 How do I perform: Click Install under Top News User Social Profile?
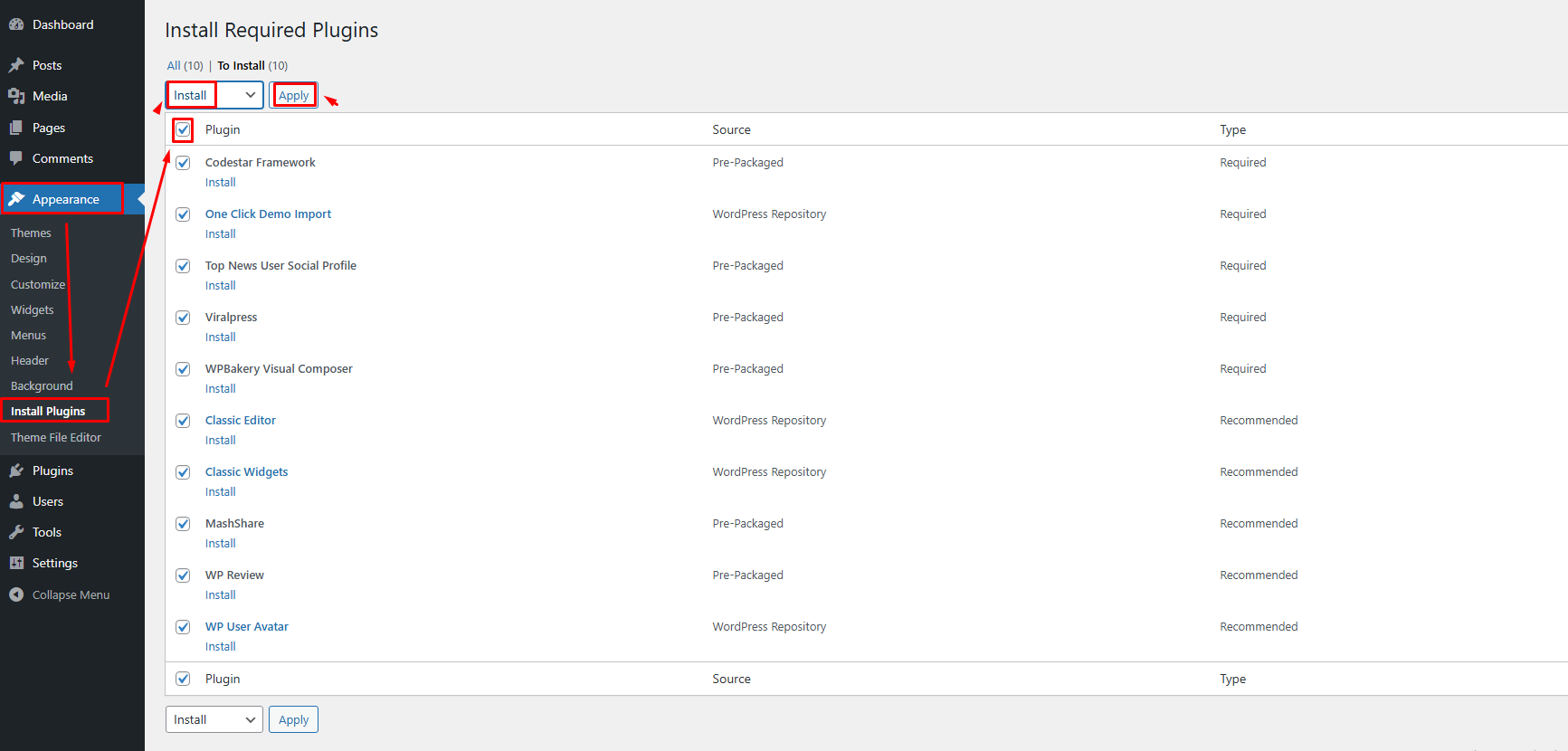[220, 286]
